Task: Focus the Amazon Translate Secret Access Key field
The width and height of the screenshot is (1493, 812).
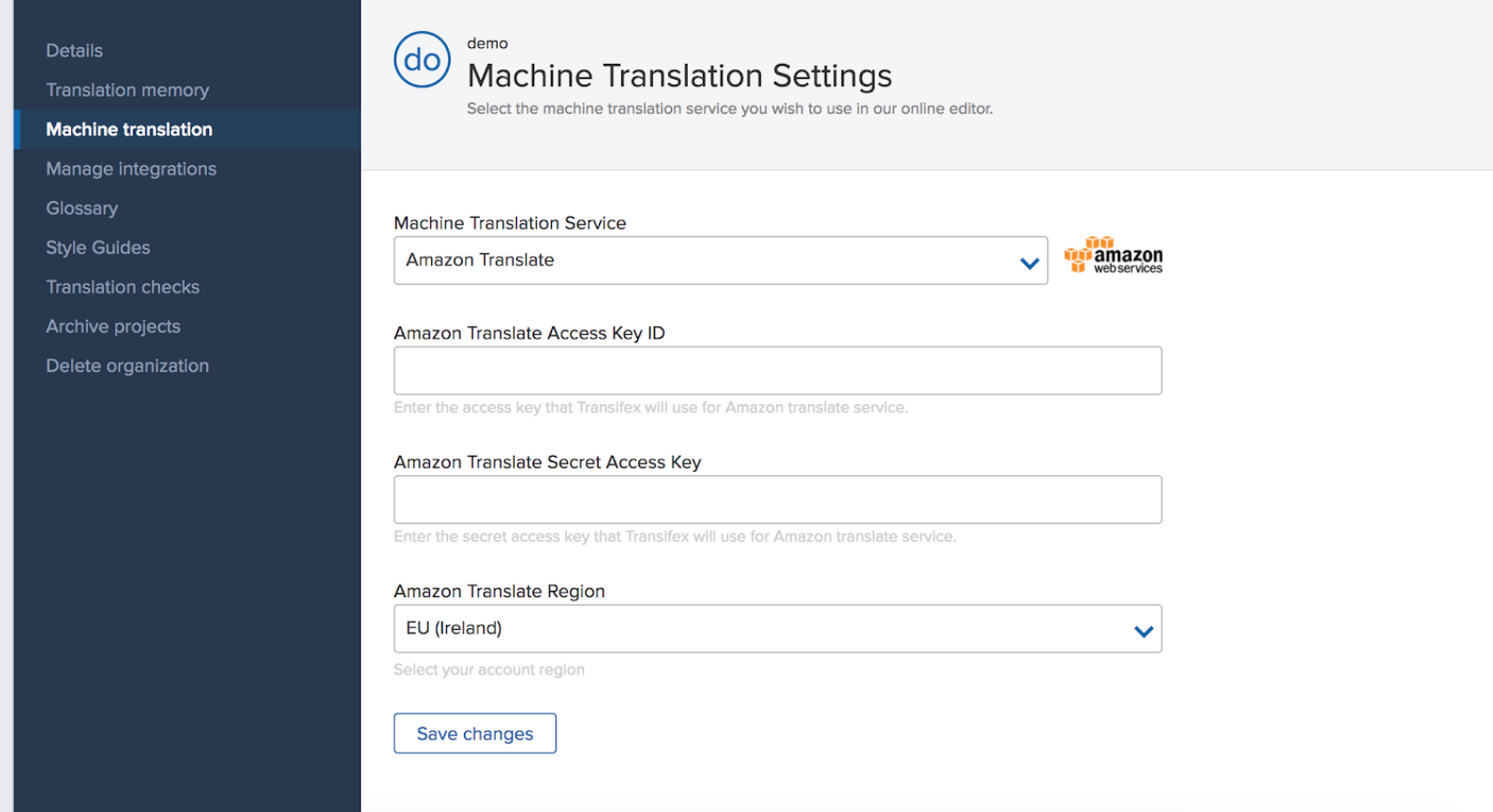Action: pyautogui.click(x=777, y=499)
